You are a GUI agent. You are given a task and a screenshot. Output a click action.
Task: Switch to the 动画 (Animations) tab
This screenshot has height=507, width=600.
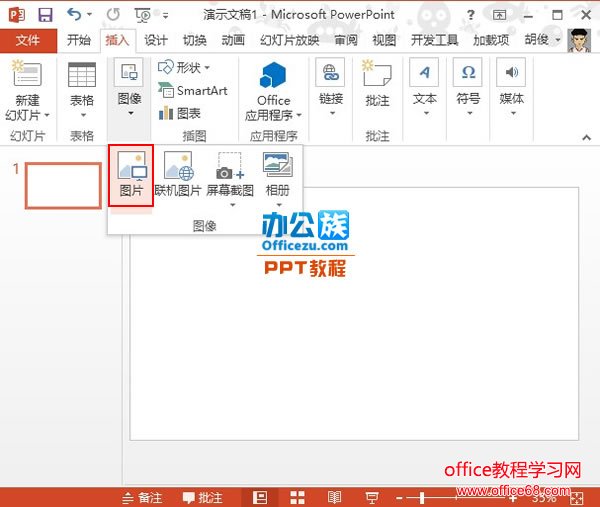(x=233, y=40)
